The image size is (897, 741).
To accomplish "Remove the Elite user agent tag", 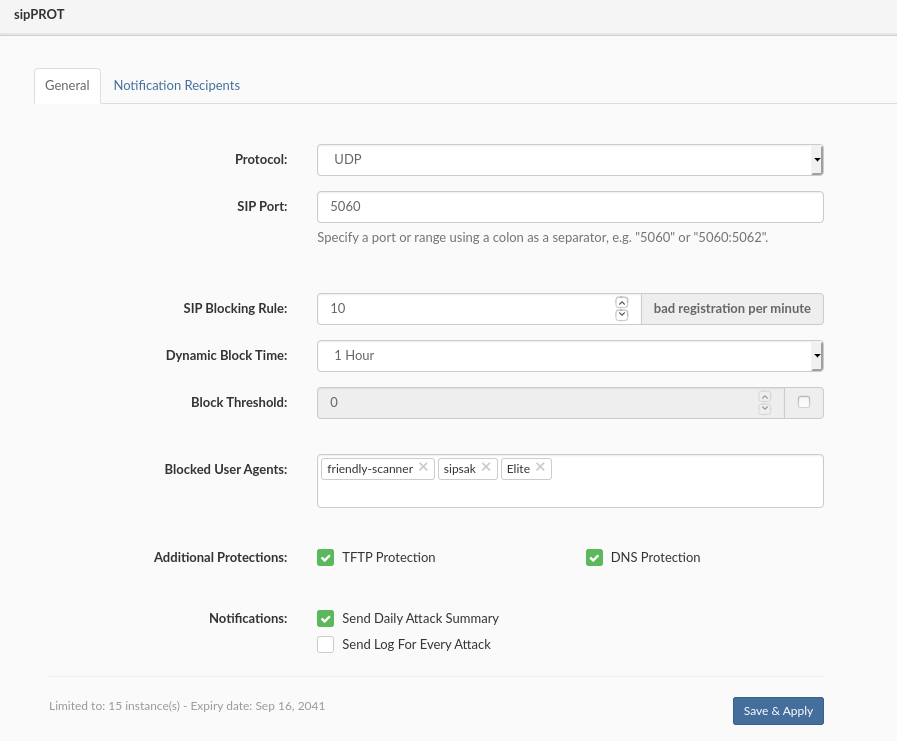I will coord(540,467).
